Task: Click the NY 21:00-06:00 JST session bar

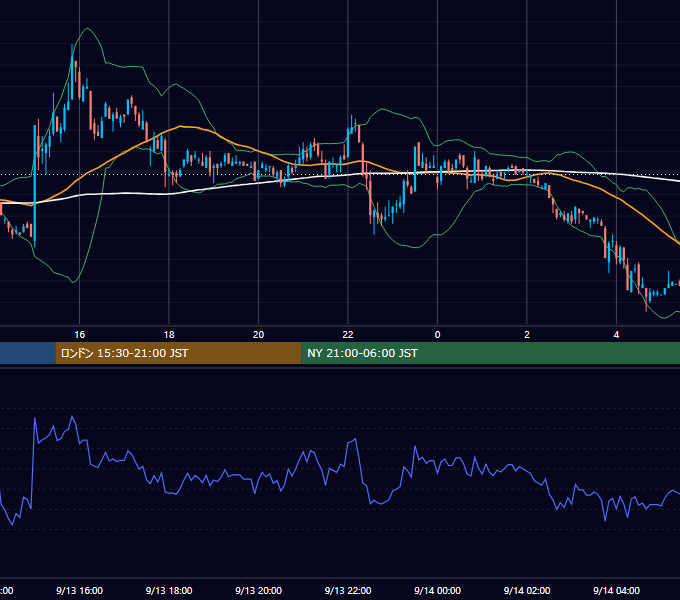Action: click(x=490, y=353)
